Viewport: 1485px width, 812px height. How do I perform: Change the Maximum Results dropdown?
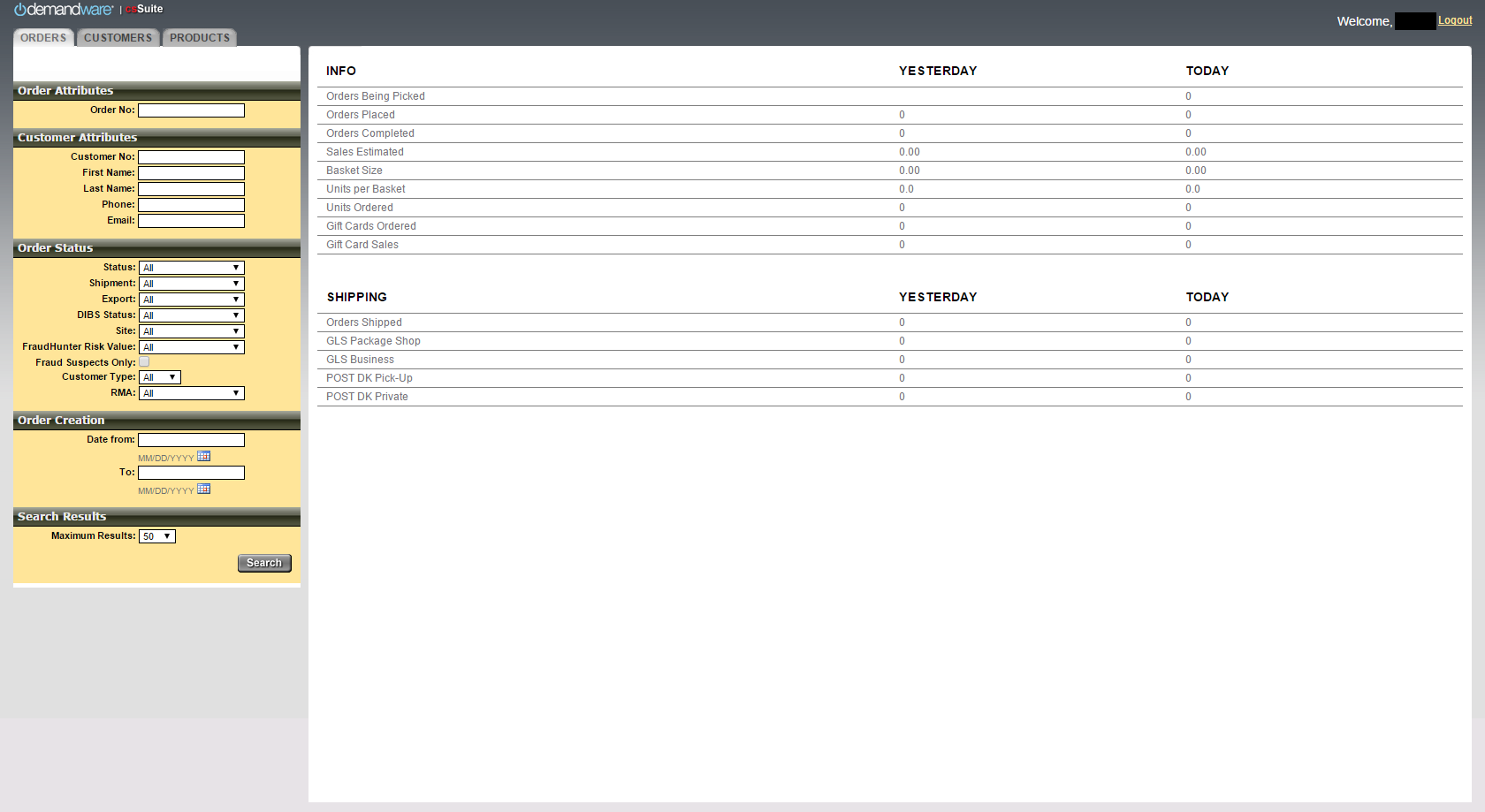coord(157,535)
